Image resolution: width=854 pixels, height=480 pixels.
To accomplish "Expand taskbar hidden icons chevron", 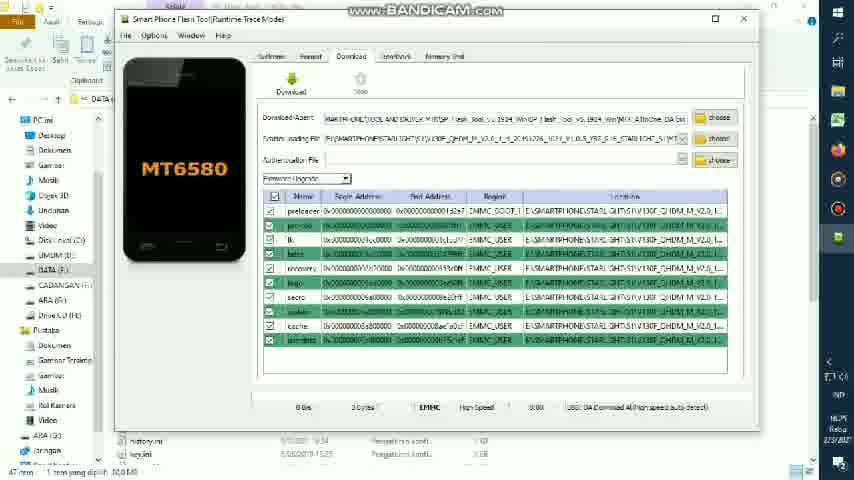I will pyautogui.click(x=828, y=362).
